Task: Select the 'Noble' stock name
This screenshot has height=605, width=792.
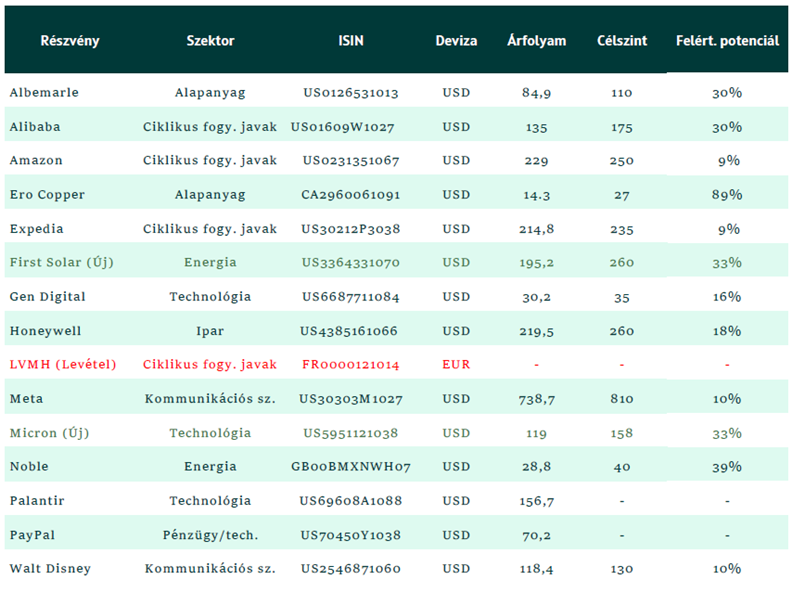Action: [x=29, y=467]
